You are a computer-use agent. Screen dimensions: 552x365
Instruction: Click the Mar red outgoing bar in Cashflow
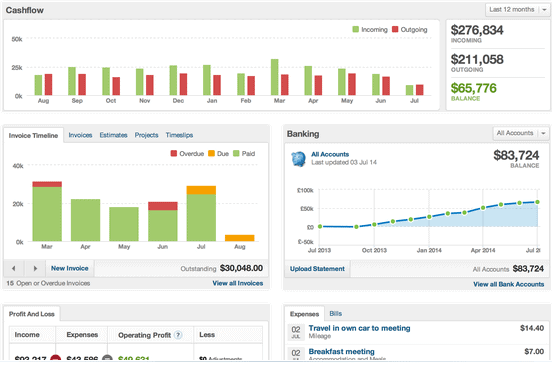(285, 85)
